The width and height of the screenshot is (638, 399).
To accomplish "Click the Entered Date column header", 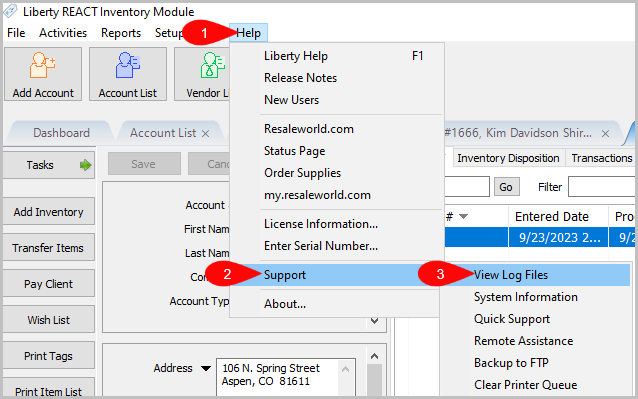I will pos(558,216).
